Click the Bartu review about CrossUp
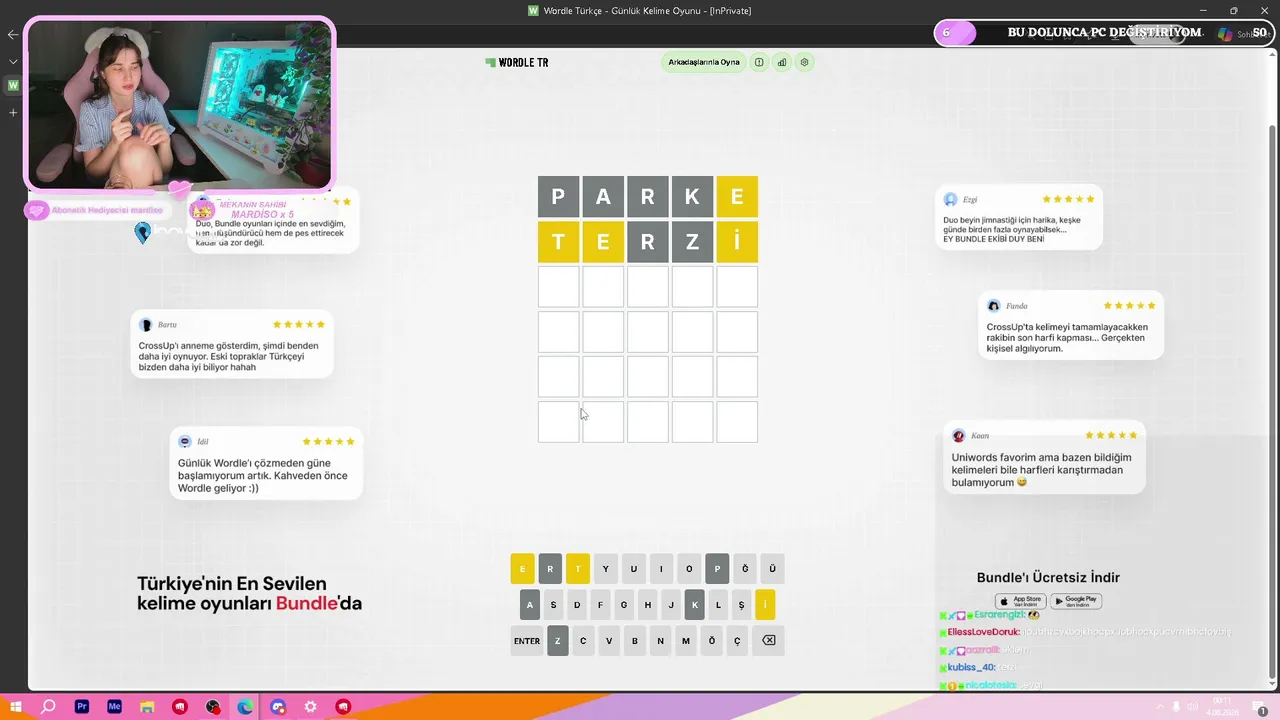Image resolution: width=1280 pixels, height=720 pixels. point(232,344)
